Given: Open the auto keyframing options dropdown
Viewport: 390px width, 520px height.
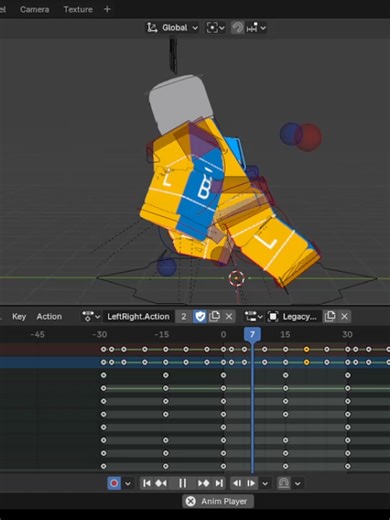Looking at the screenshot, I should click(x=128, y=483).
